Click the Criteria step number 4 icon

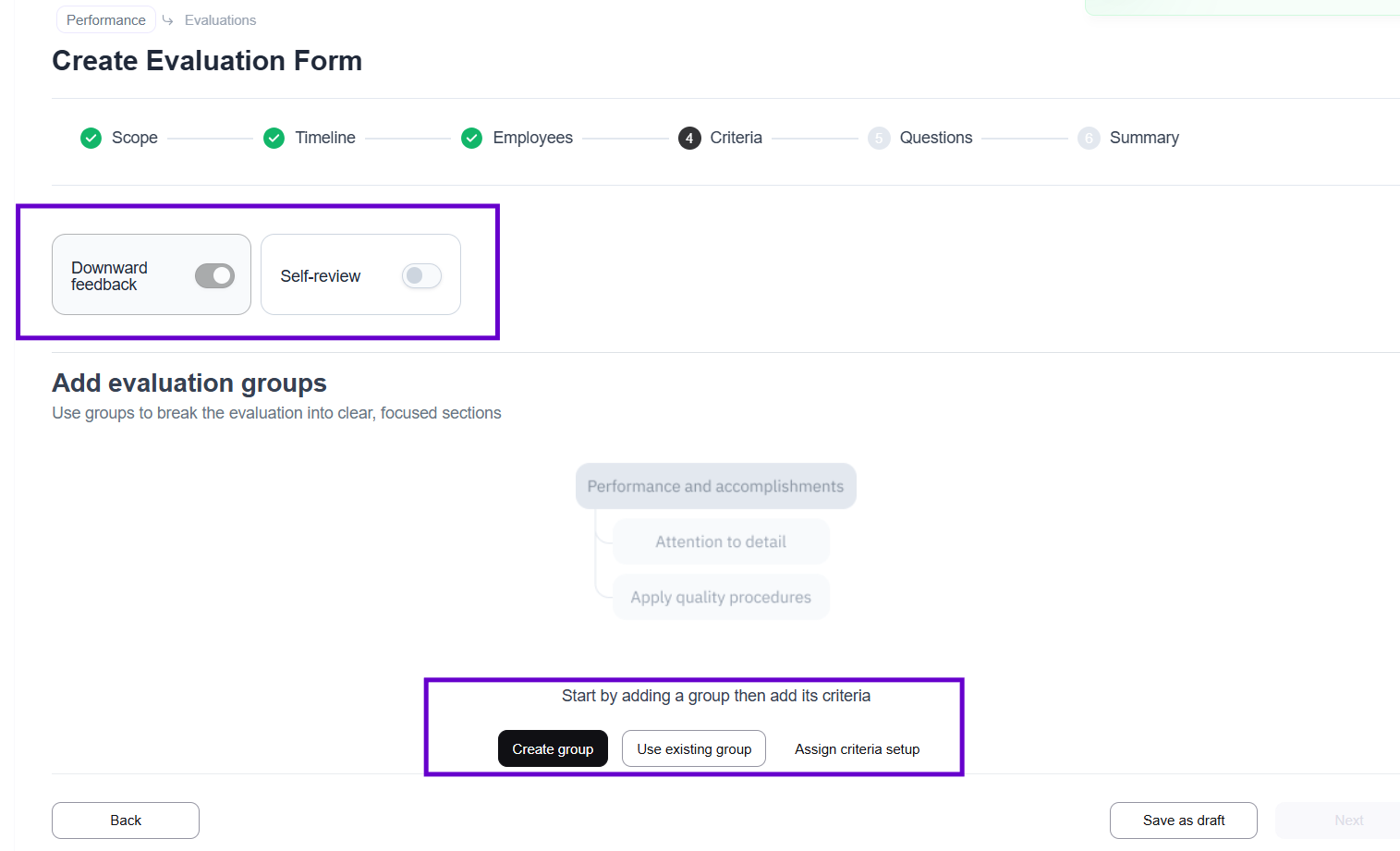click(x=688, y=138)
